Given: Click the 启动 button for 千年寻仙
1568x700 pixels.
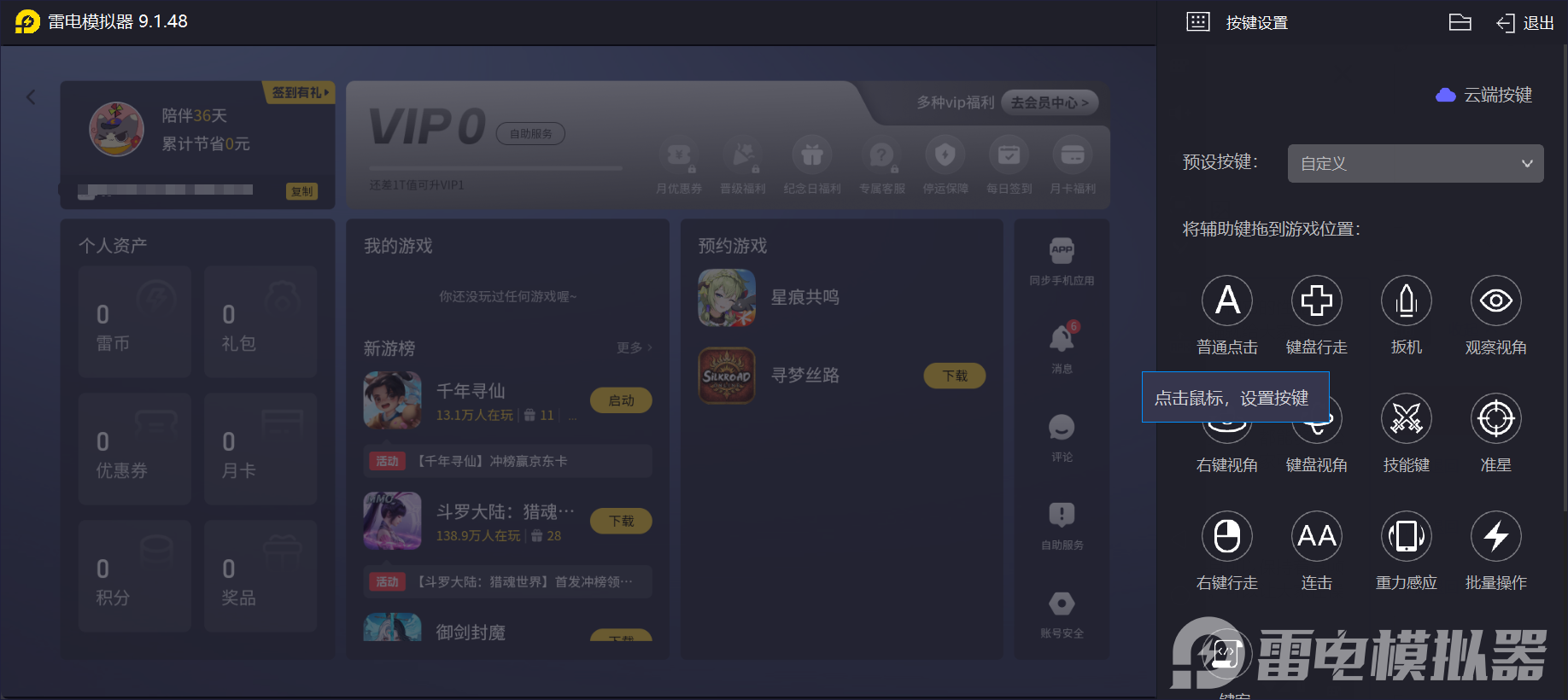Looking at the screenshot, I should [621, 400].
